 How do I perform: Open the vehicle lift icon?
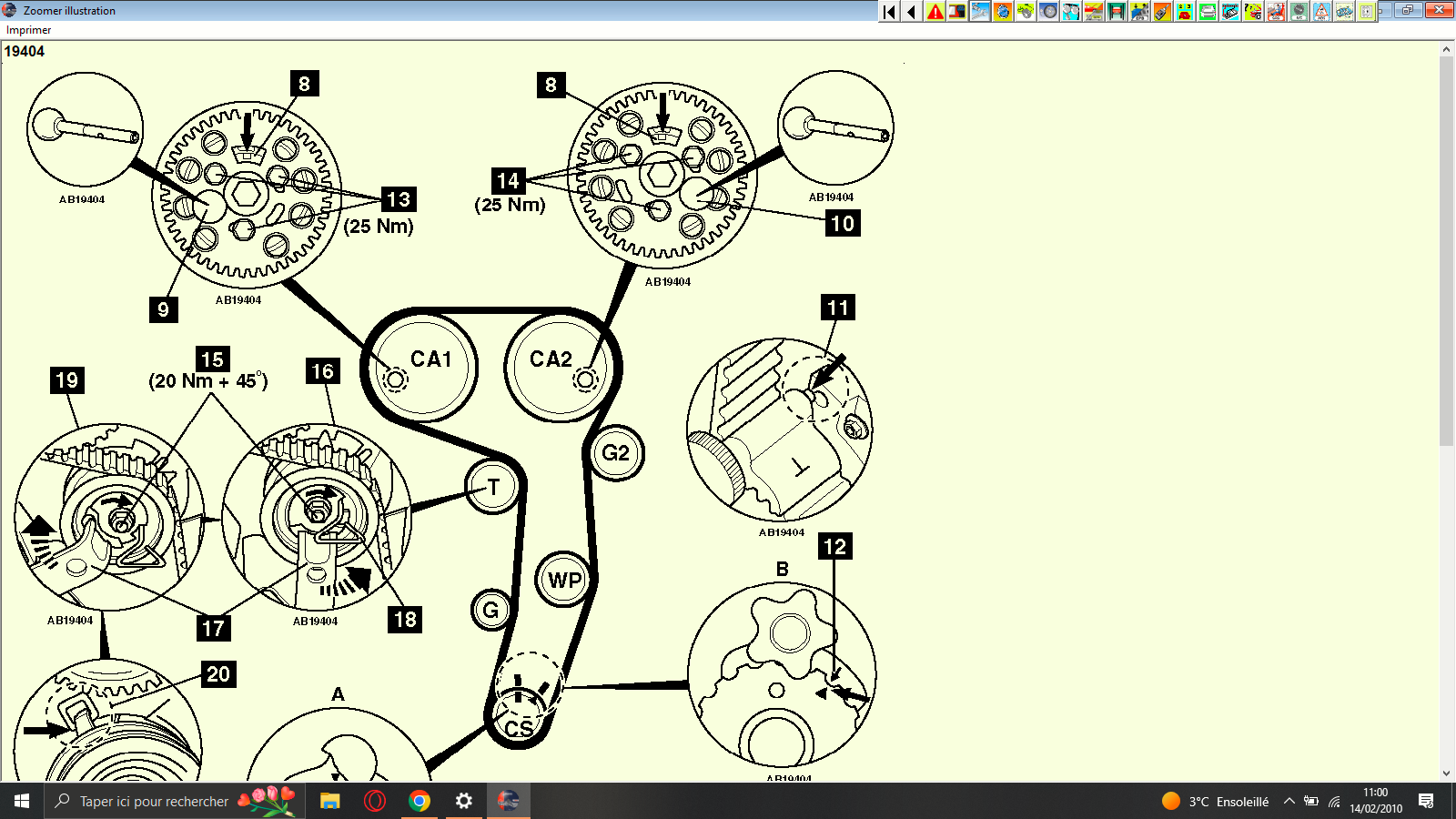point(1117,12)
